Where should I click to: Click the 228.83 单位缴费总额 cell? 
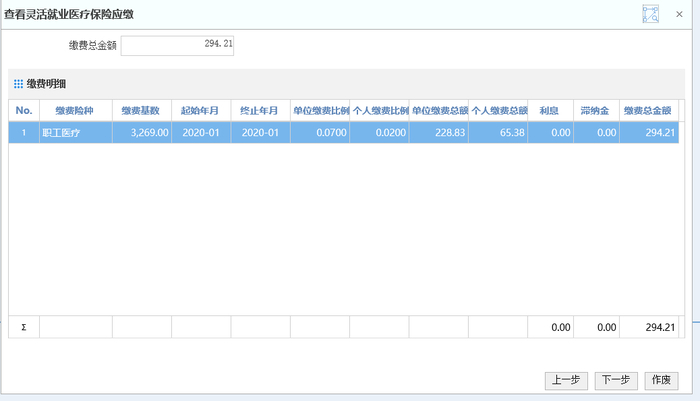pyautogui.click(x=438, y=132)
